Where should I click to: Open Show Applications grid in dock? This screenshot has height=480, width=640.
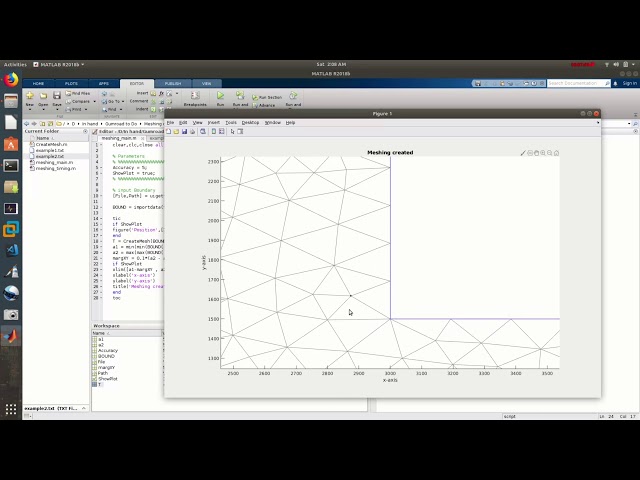tap(11, 409)
